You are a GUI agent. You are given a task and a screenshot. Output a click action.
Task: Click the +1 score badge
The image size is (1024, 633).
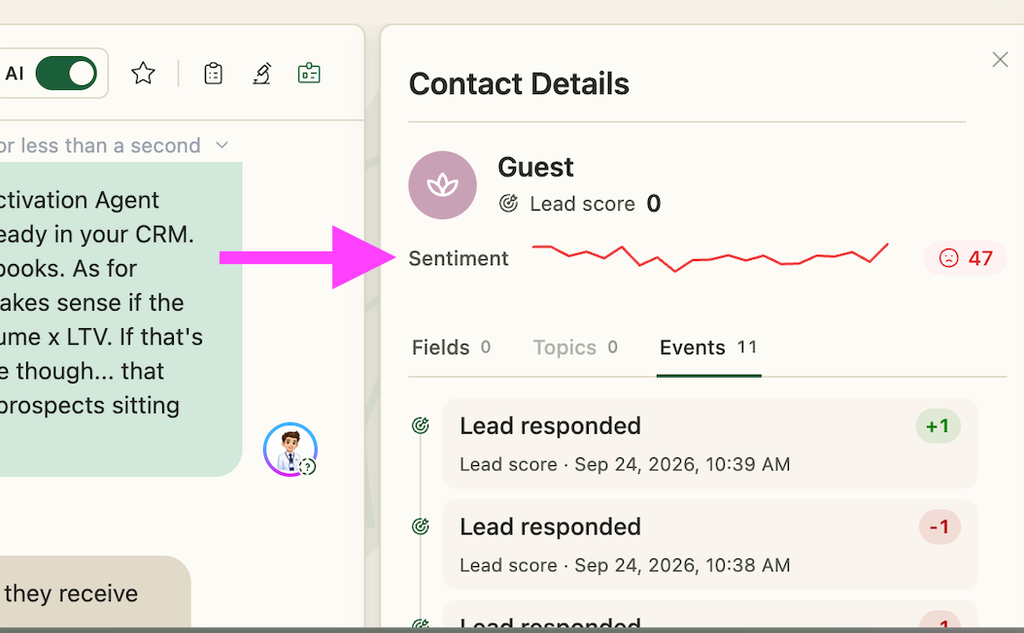tap(938, 426)
